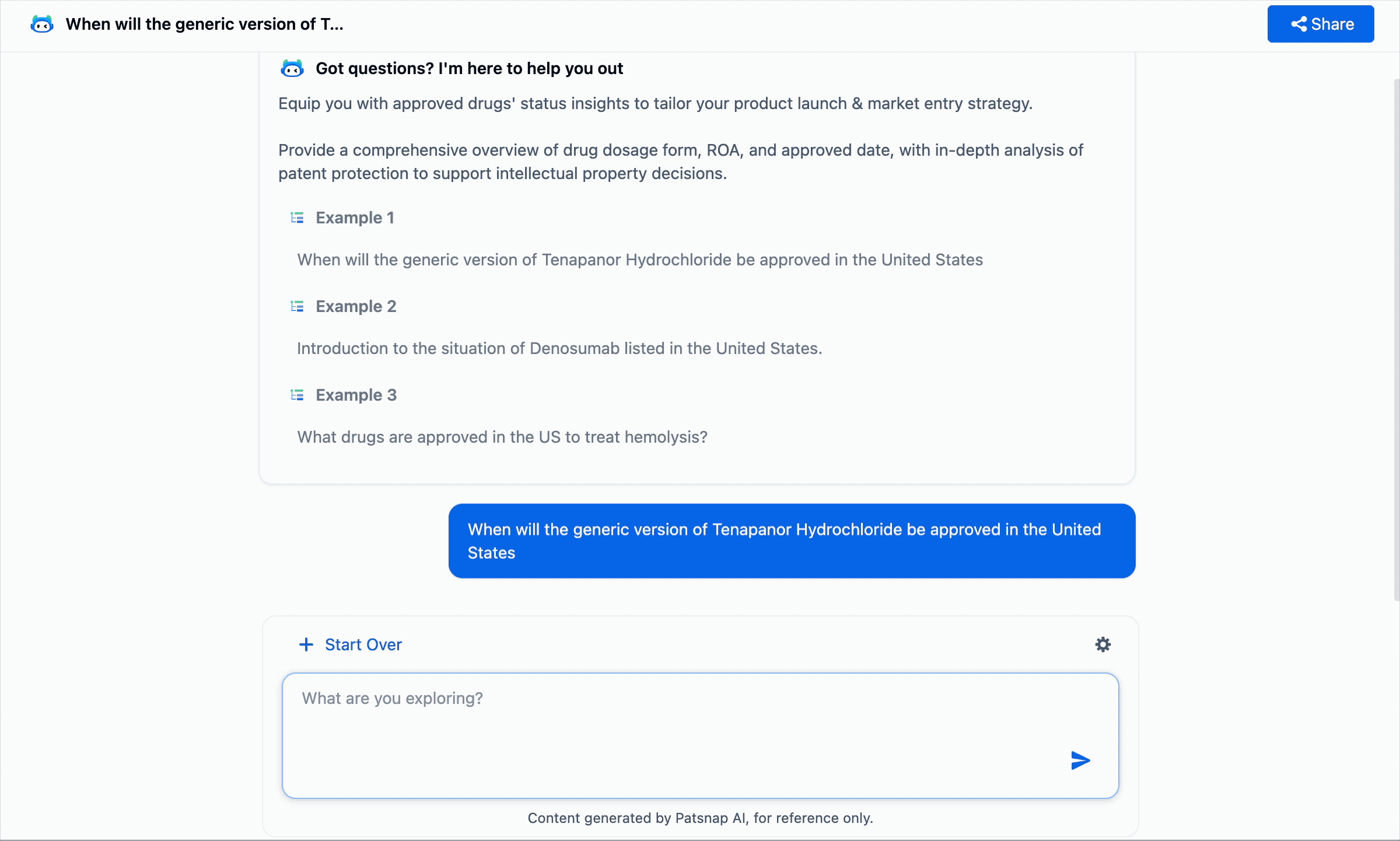Viewport: 1400px width, 841px height.
Task: Click the vertical scrollbar on right edge
Action: pyautogui.click(x=1396, y=338)
